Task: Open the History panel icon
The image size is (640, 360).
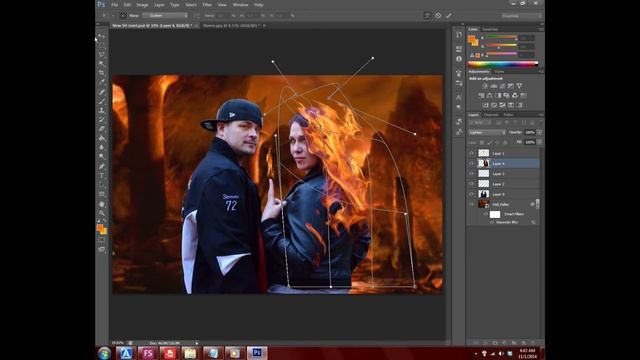Action: tap(459, 35)
